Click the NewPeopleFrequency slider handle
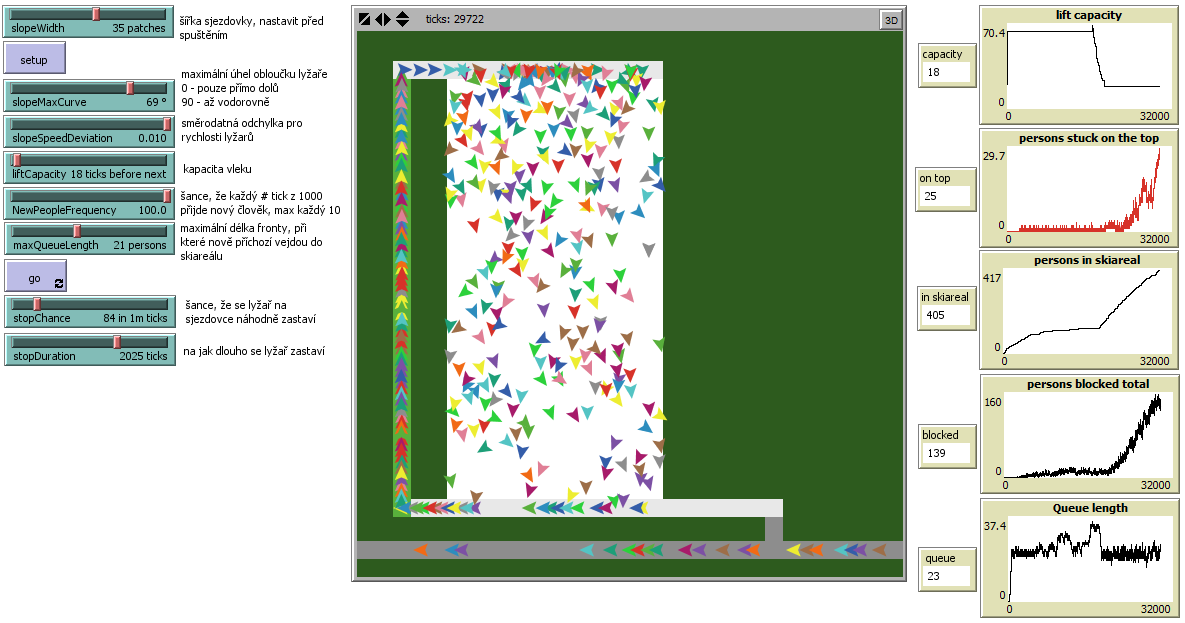1185x623 pixels. point(165,196)
